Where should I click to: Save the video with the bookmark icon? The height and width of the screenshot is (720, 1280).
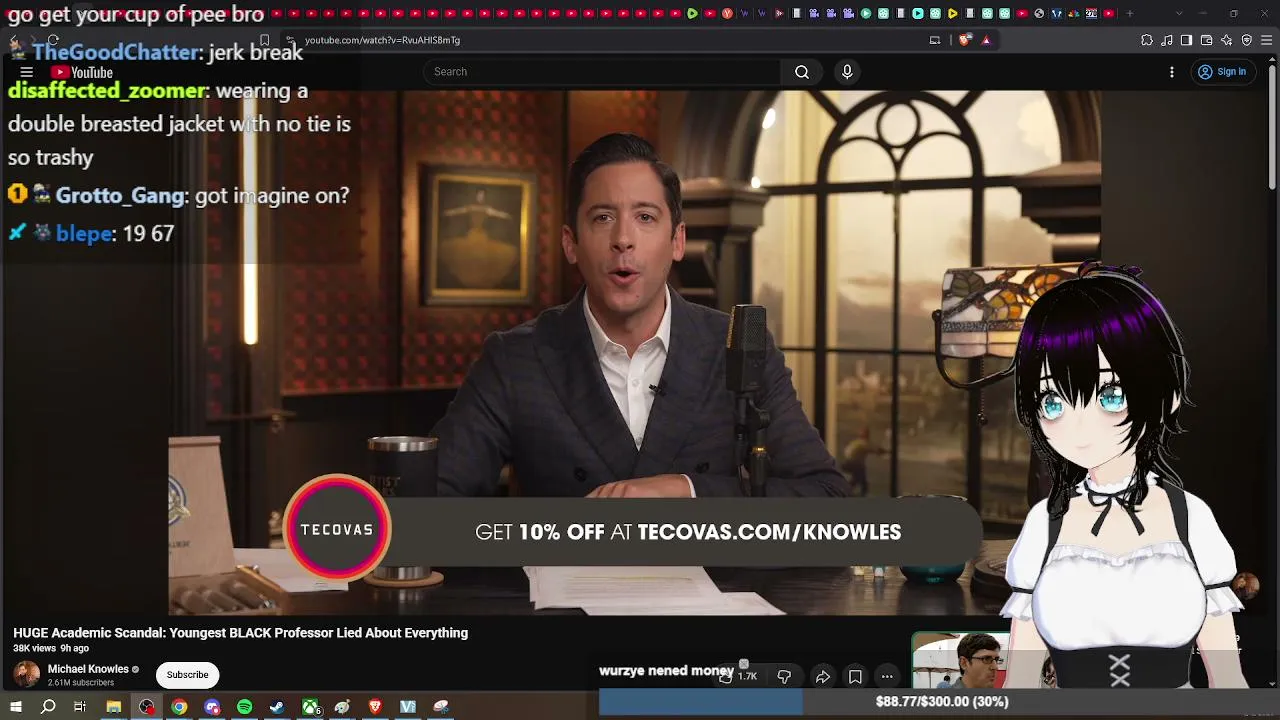click(x=855, y=677)
